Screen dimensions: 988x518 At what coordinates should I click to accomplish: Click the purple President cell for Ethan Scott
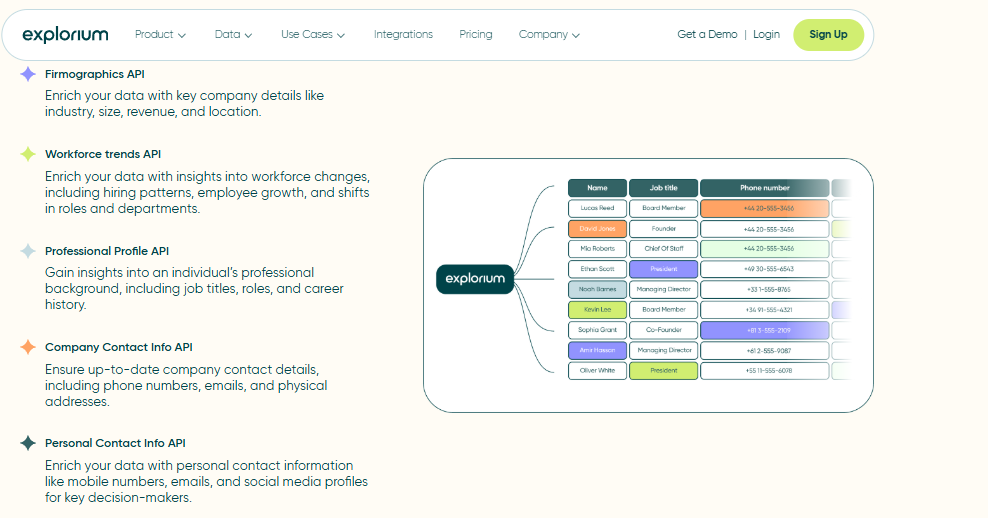click(x=663, y=269)
